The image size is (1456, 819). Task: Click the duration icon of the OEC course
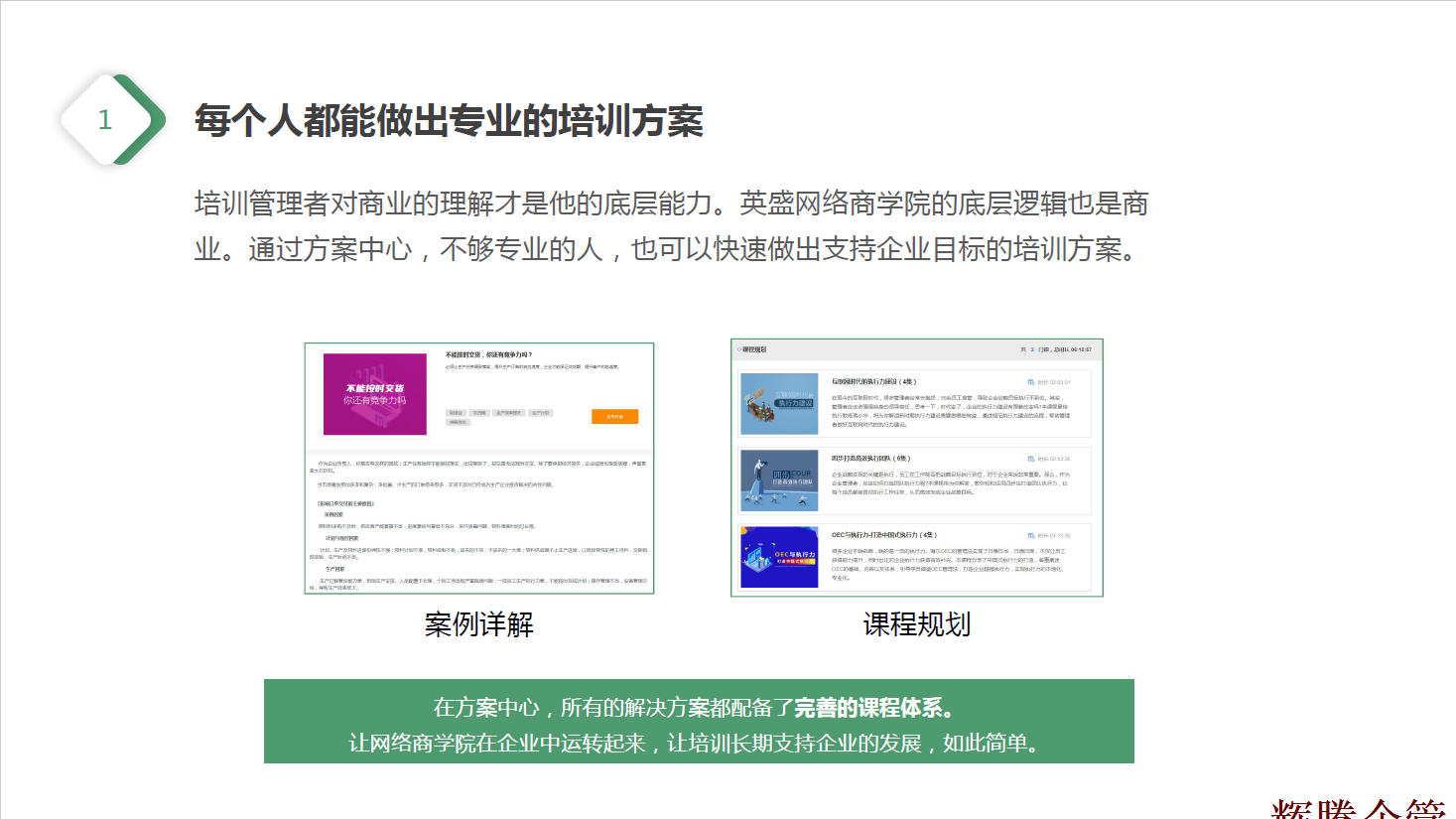(x=1031, y=535)
